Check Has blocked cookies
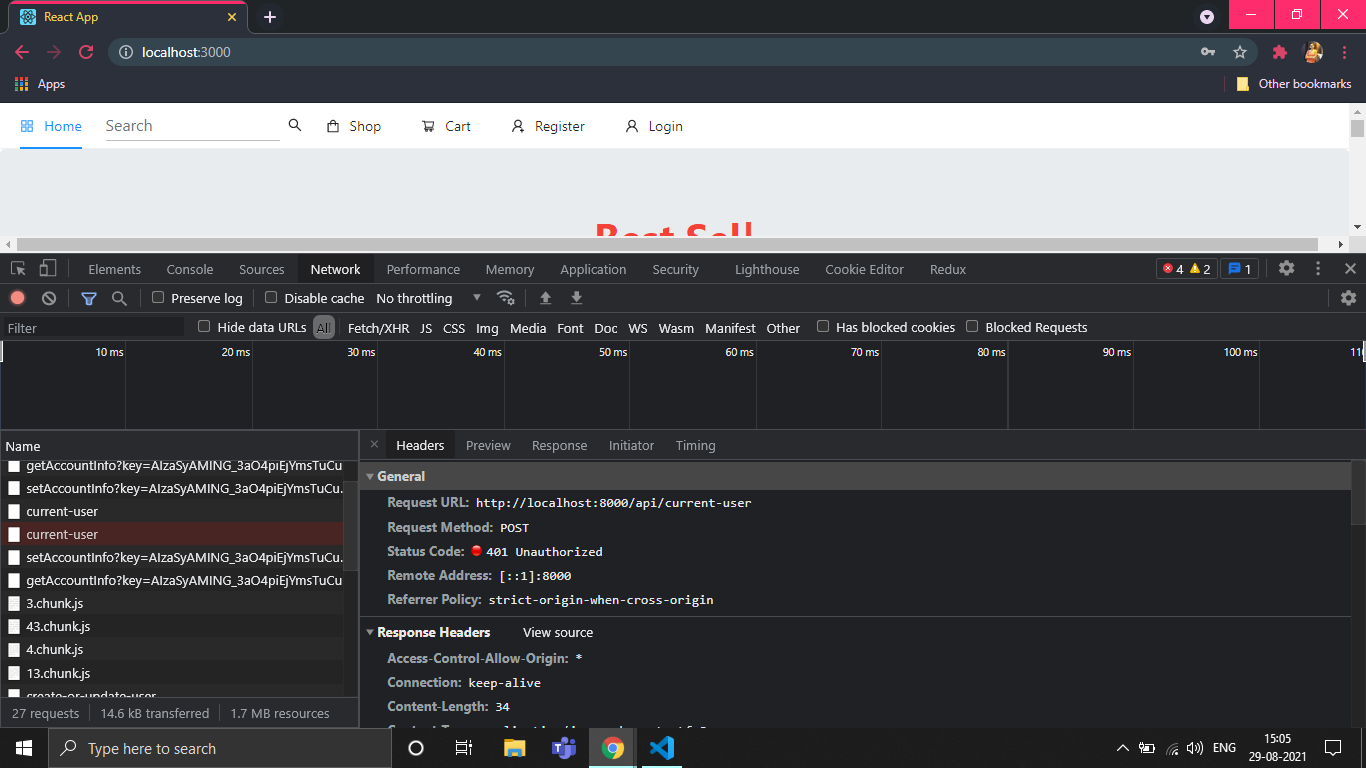 pyautogui.click(x=823, y=326)
